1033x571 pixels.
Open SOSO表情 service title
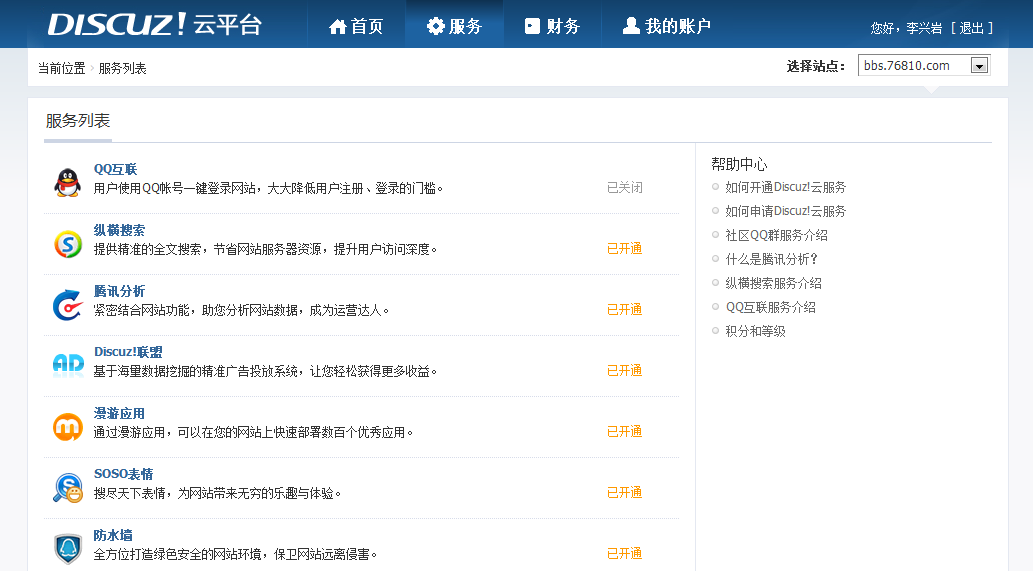click(123, 474)
